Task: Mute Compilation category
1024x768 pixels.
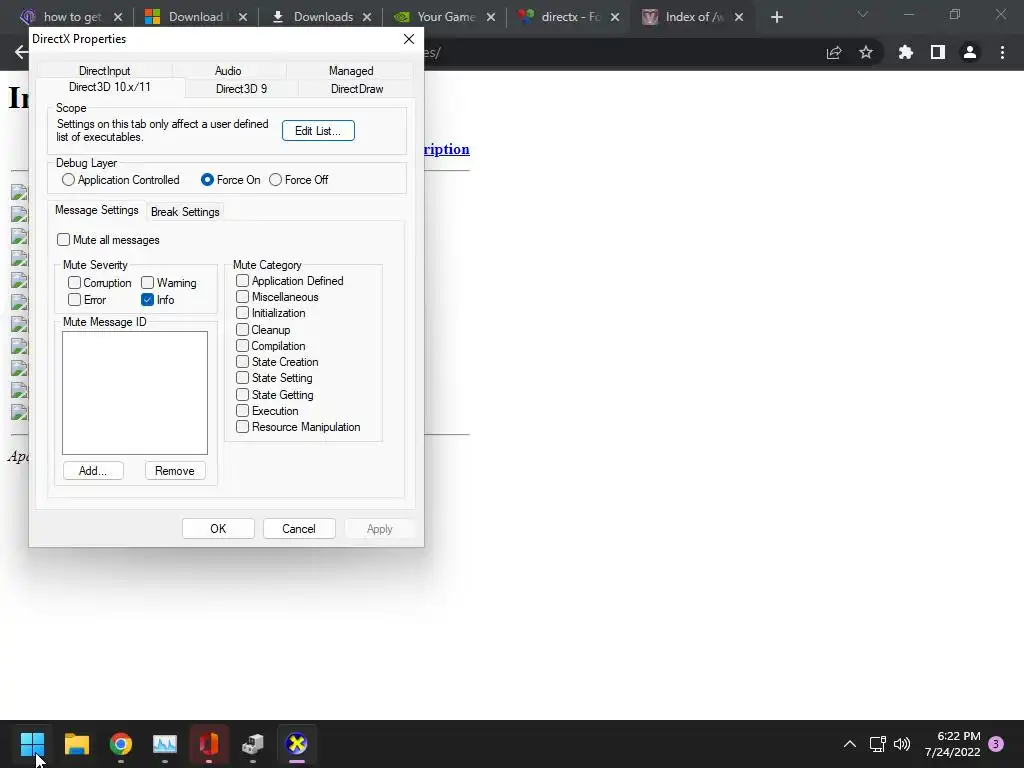Action: point(271,346)
